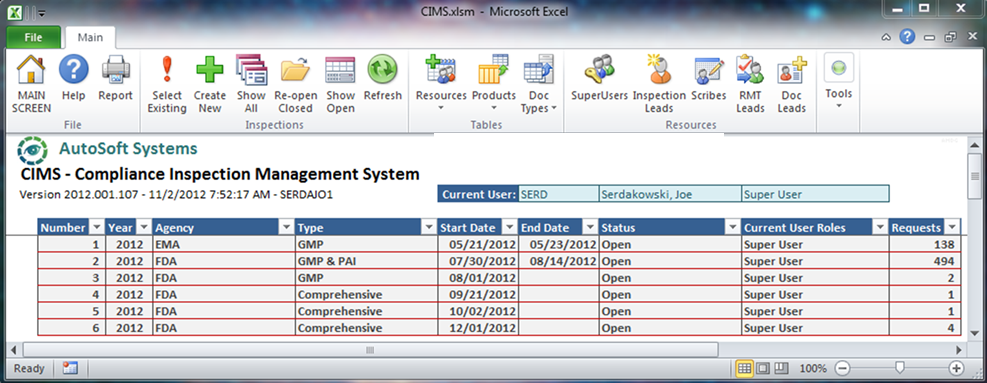This screenshot has height=383, width=987.
Task: Click the horizontal scrollbar thumb
Action: click(x=370, y=350)
